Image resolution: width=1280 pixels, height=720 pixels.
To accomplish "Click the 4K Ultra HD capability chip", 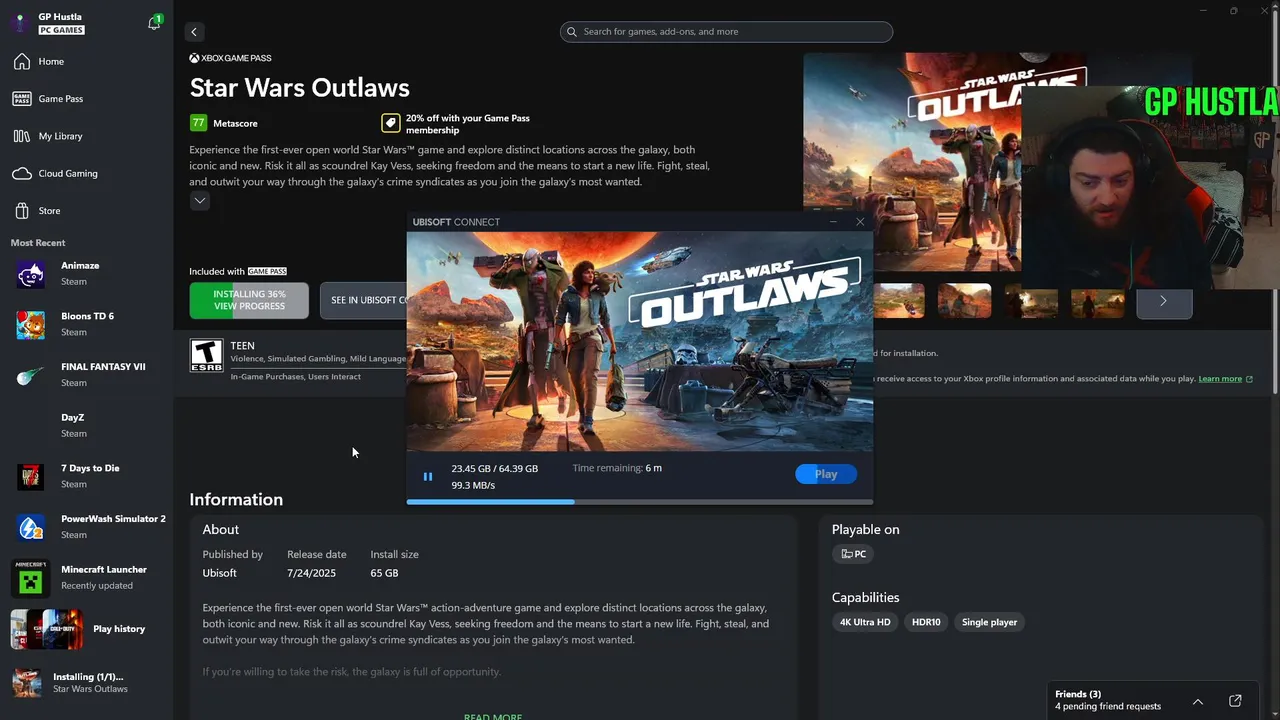I will 865,622.
